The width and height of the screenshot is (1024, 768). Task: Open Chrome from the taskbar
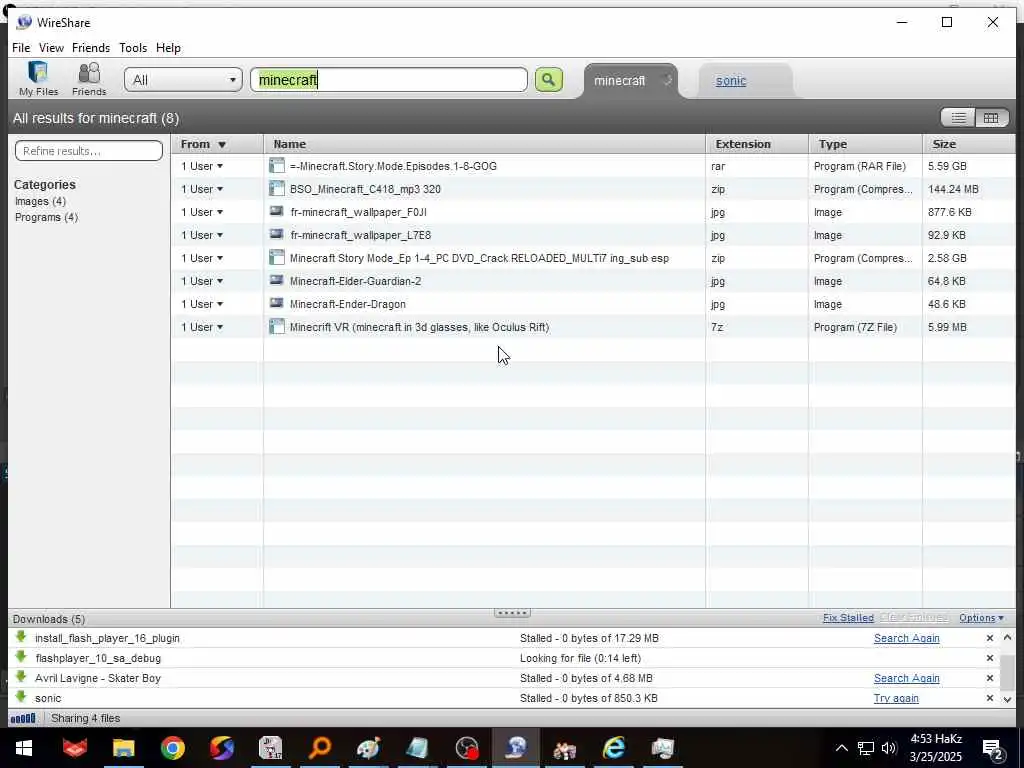point(172,748)
